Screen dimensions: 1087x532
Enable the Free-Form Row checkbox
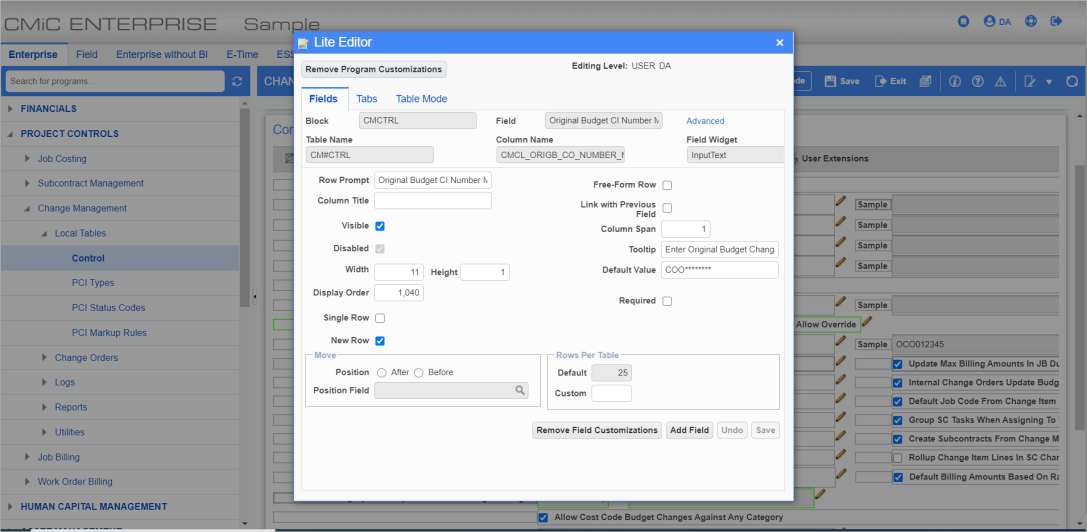click(667, 185)
